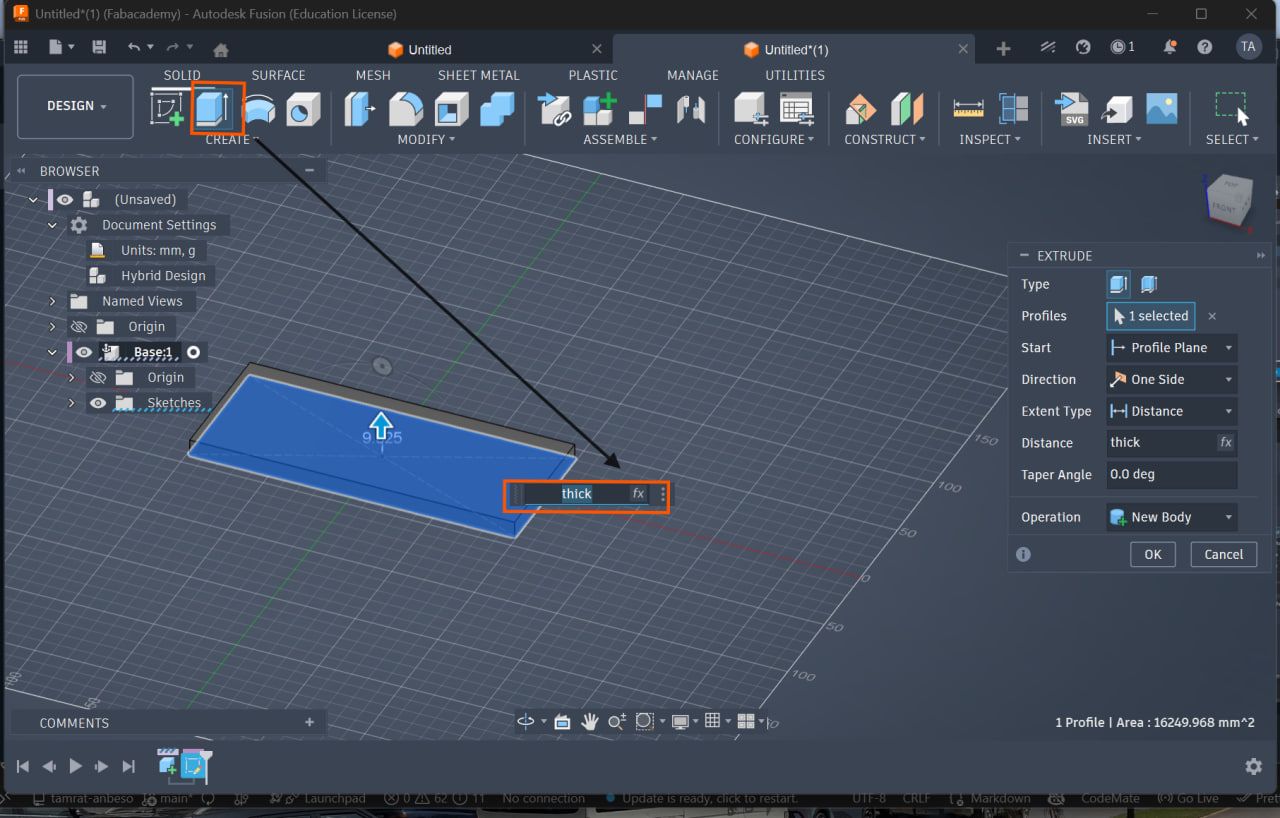Open the SURFACE ribbon tab
Screen dimensions: 1280x818
278,75
